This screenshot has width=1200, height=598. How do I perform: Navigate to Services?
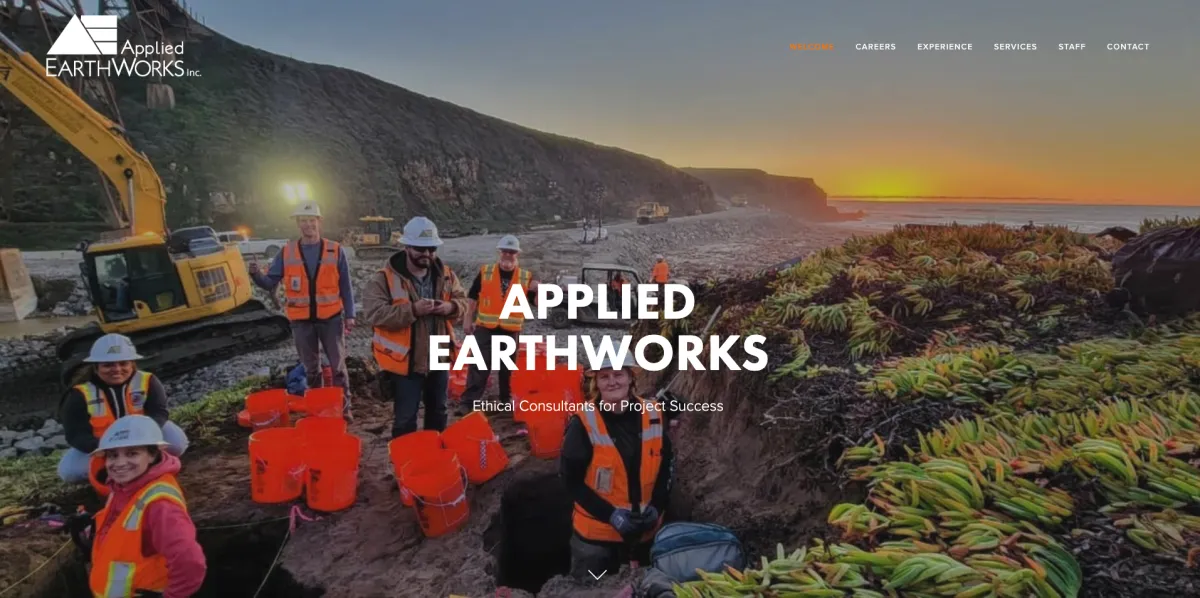pyautogui.click(x=1015, y=47)
